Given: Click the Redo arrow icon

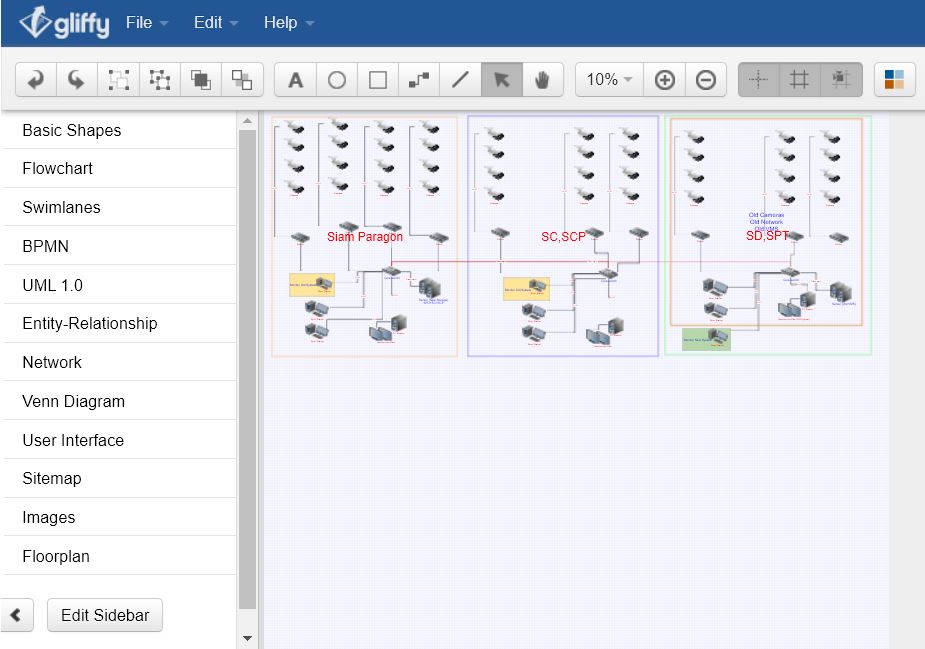Looking at the screenshot, I should (77, 80).
